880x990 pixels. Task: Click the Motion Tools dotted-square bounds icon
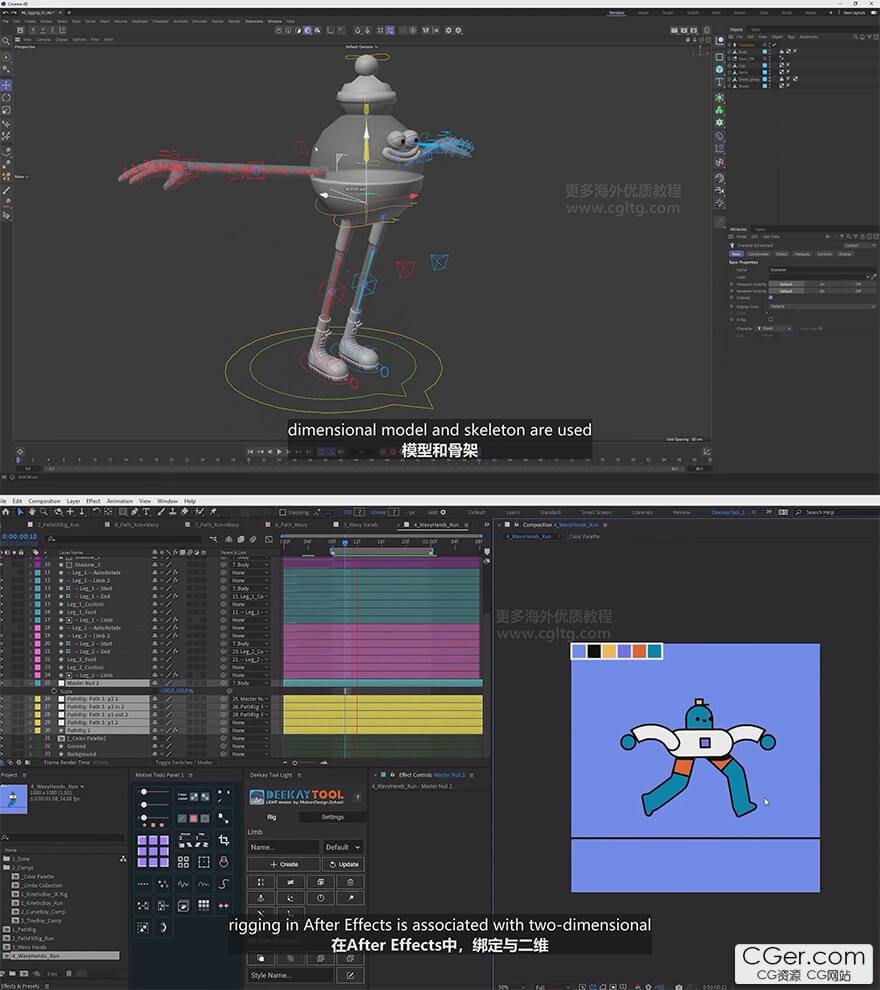203,862
